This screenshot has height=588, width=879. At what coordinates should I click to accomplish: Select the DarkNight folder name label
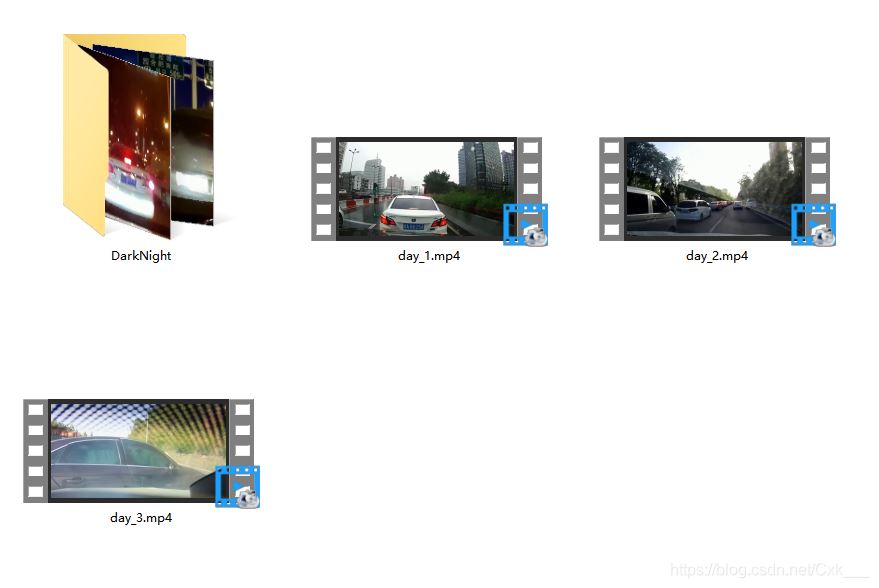coord(141,256)
